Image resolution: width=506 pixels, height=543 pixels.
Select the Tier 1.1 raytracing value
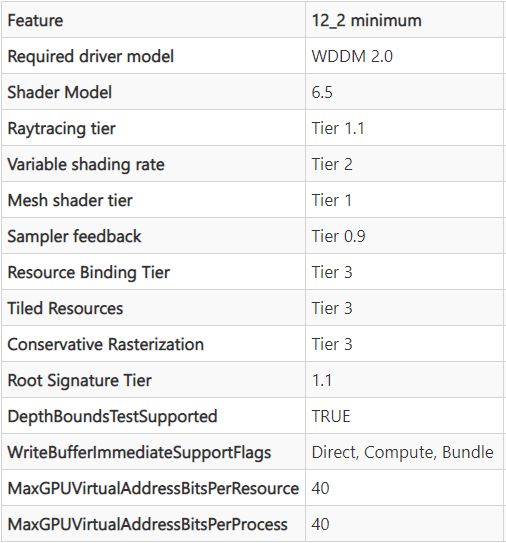(x=338, y=128)
